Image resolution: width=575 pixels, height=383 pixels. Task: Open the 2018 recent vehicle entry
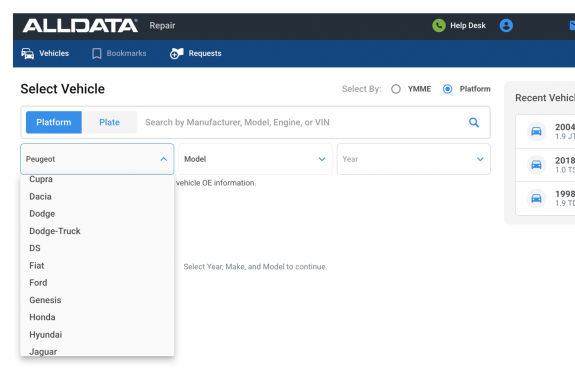[x=545, y=165]
